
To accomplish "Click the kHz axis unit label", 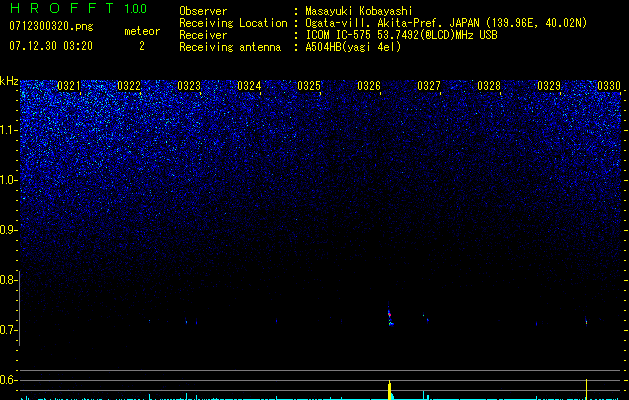I will [9, 81].
